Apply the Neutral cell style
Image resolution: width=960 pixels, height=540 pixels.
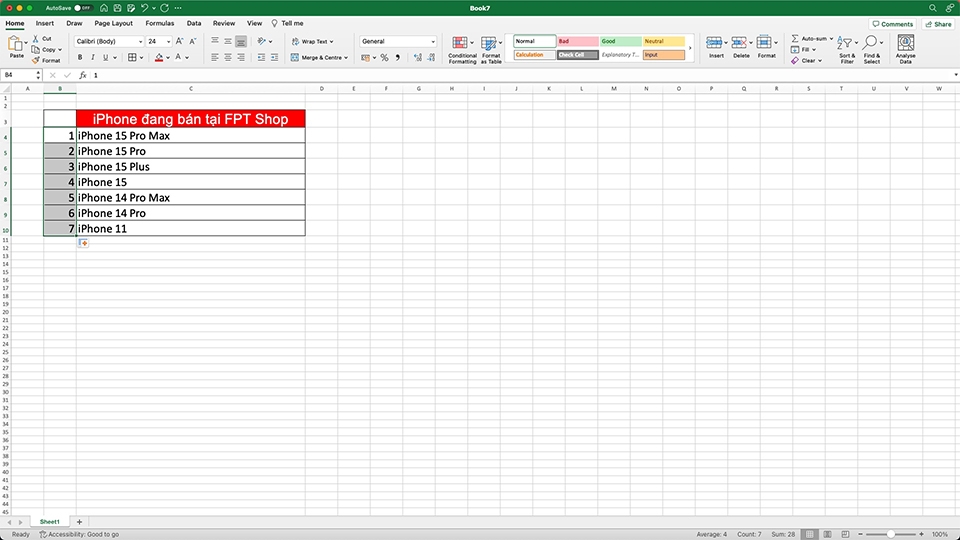point(664,41)
